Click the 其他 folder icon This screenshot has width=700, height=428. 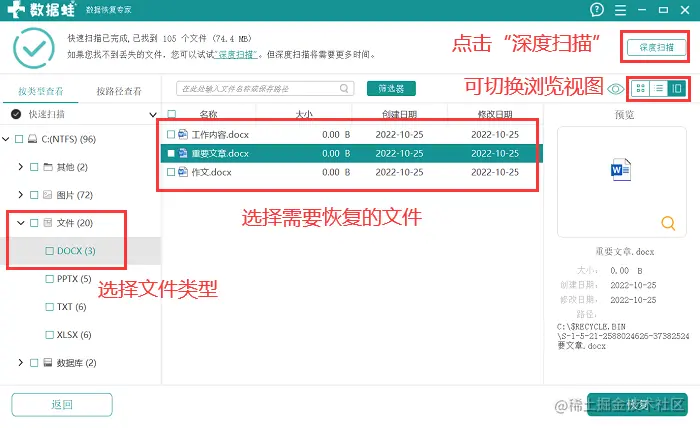[x=48, y=167]
